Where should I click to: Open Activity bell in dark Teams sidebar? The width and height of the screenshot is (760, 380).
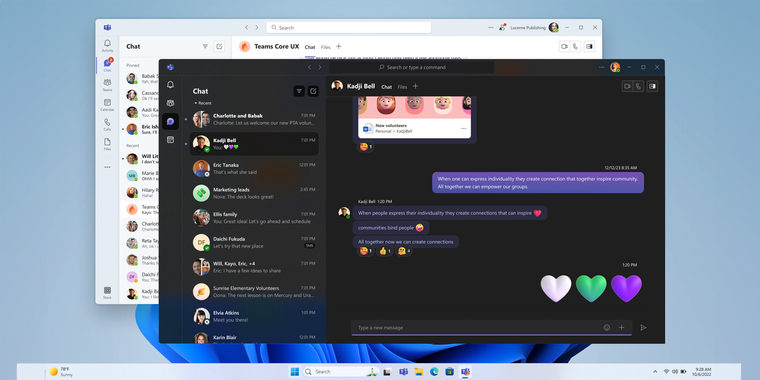(170, 85)
